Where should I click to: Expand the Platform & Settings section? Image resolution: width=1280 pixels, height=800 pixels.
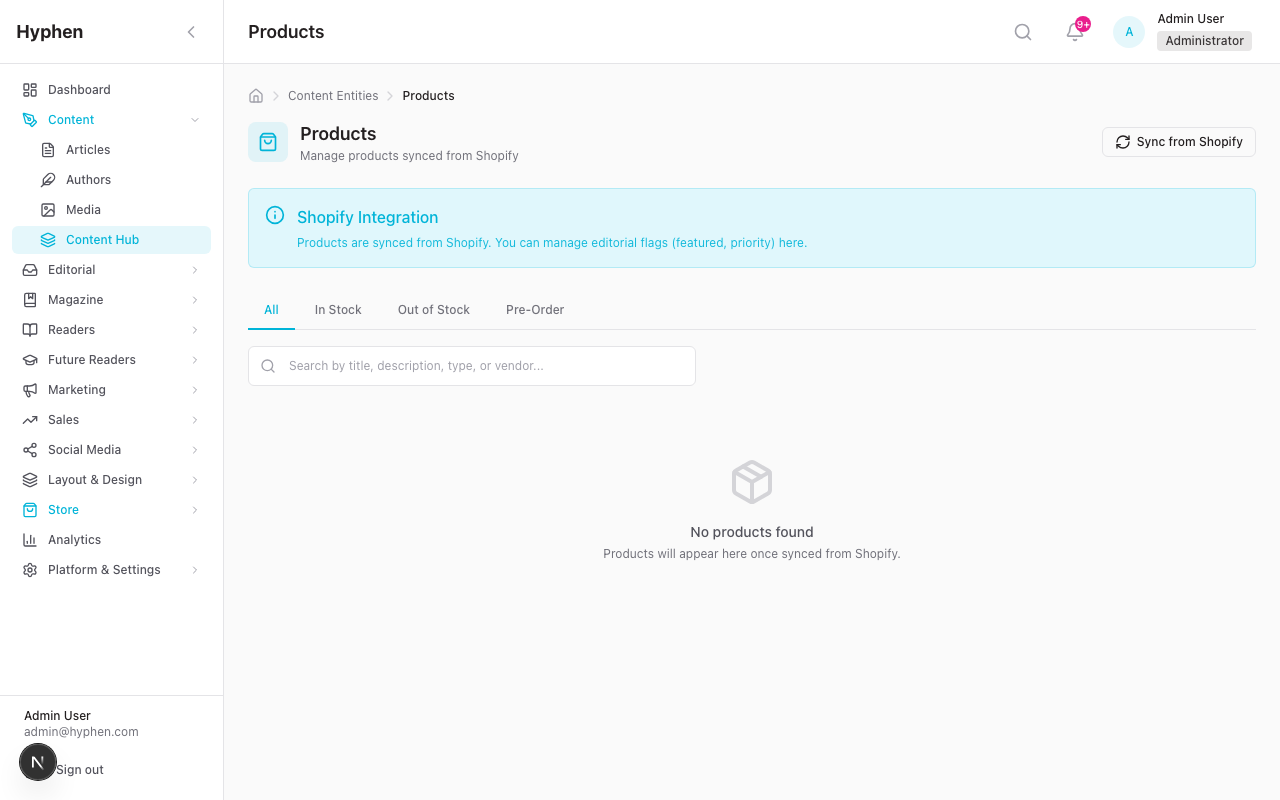tap(104, 569)
